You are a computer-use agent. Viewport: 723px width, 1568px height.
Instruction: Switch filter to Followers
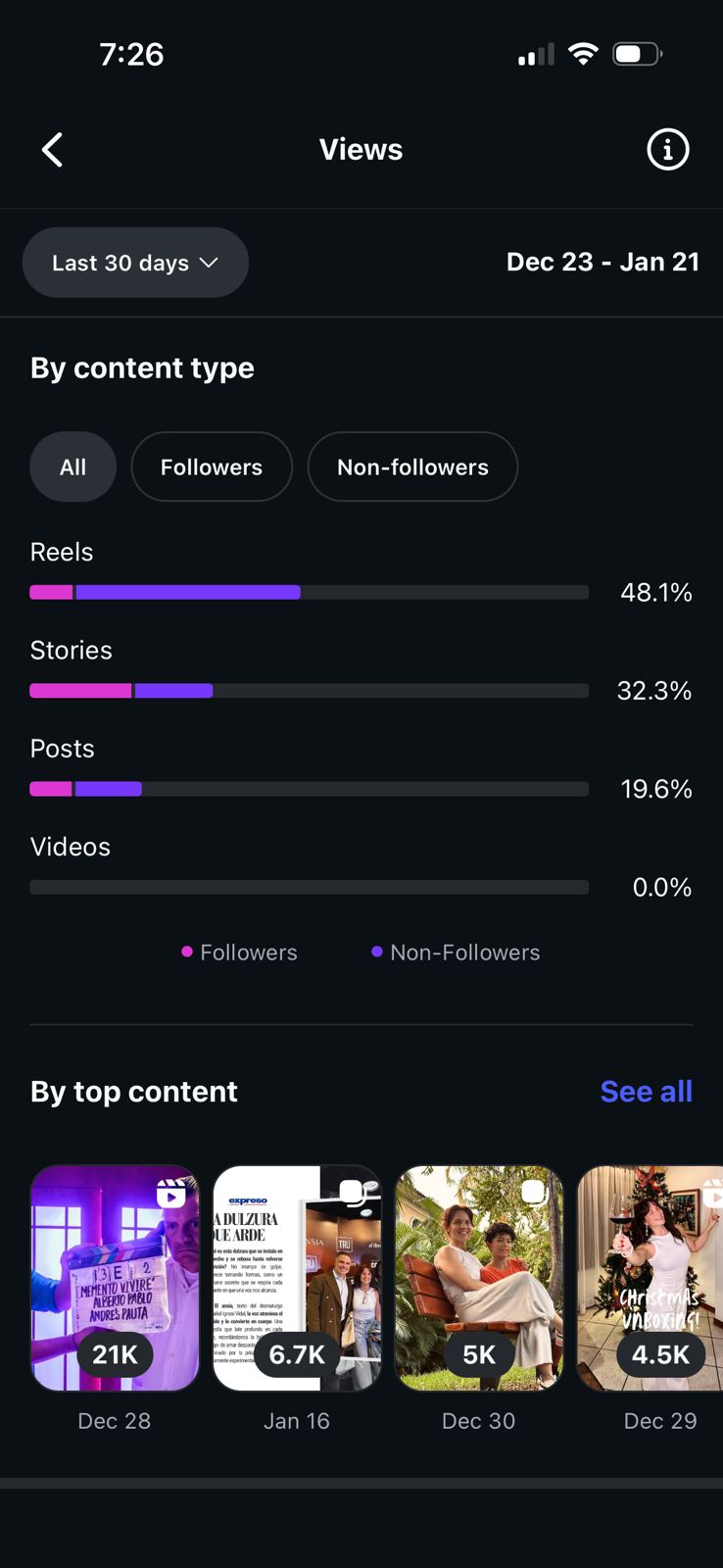coord(212,467)
